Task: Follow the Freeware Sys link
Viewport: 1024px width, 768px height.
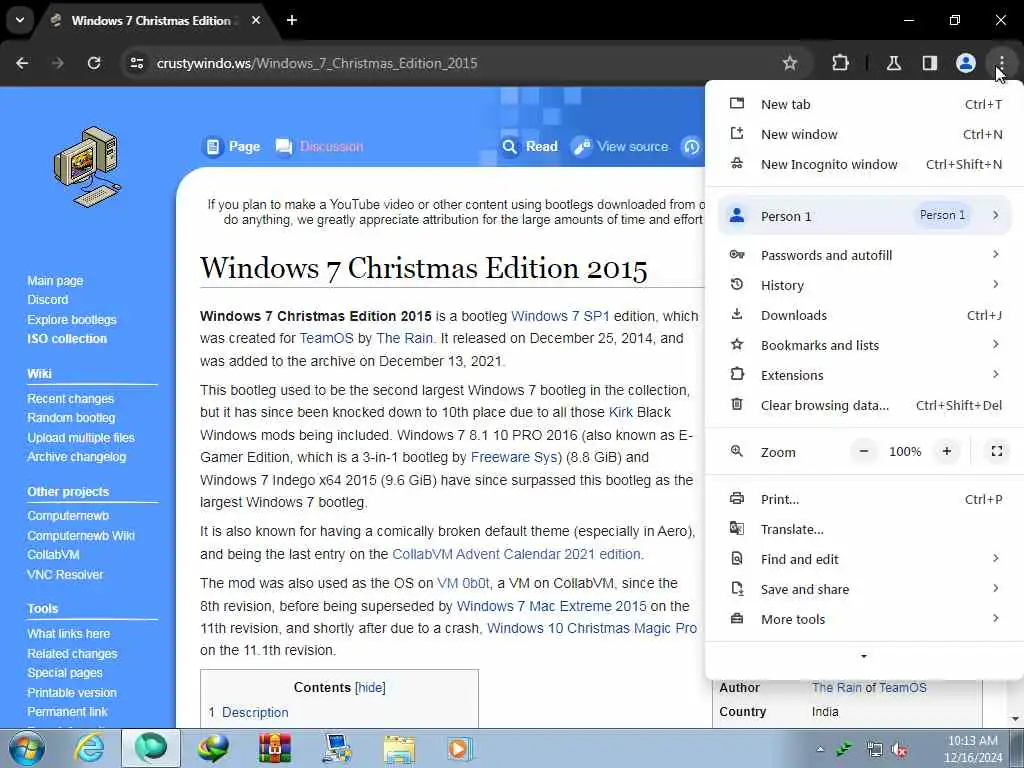Action: 514,457
